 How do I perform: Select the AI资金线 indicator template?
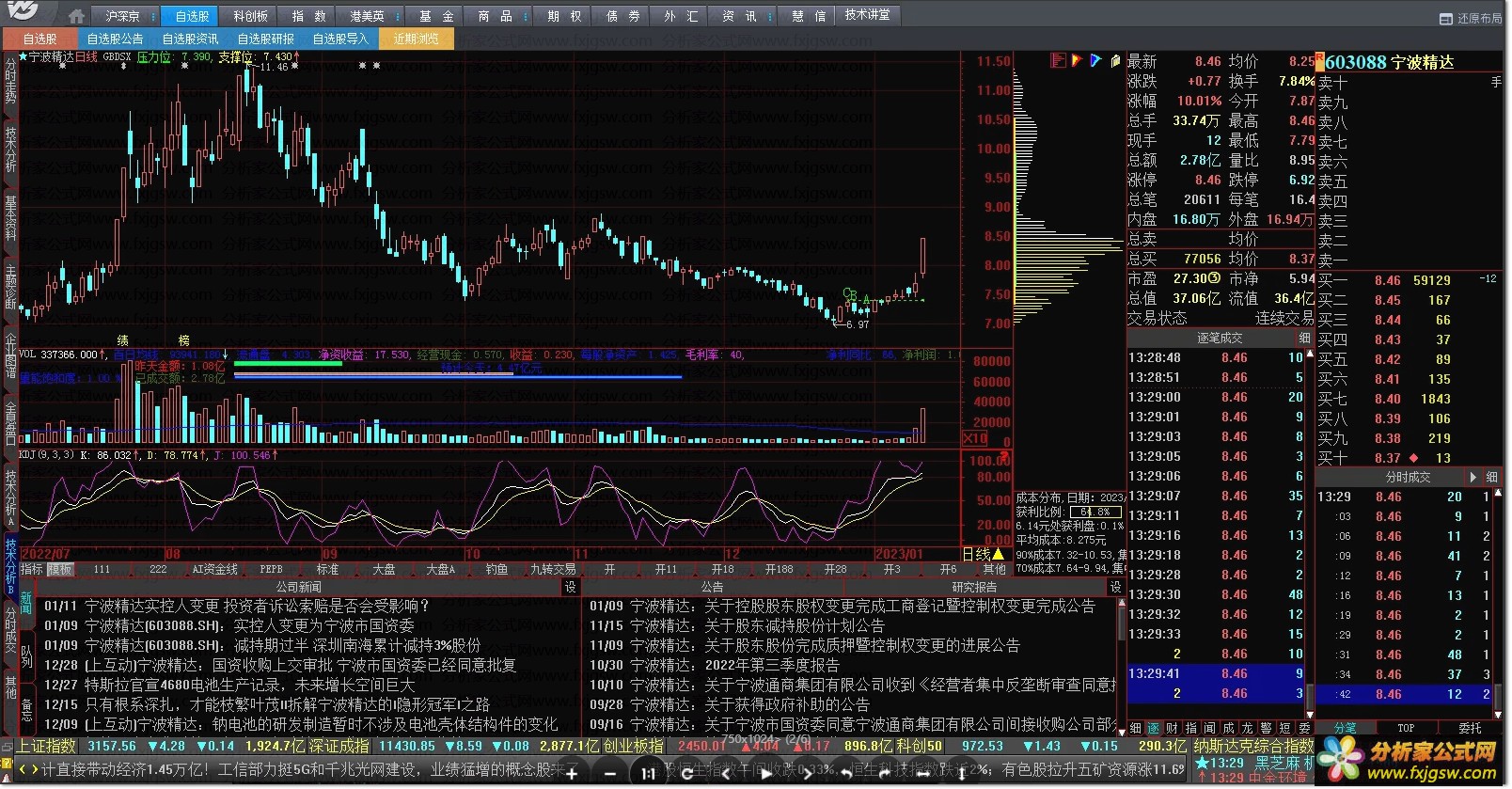pyautogui.click(x=214, y=570)
